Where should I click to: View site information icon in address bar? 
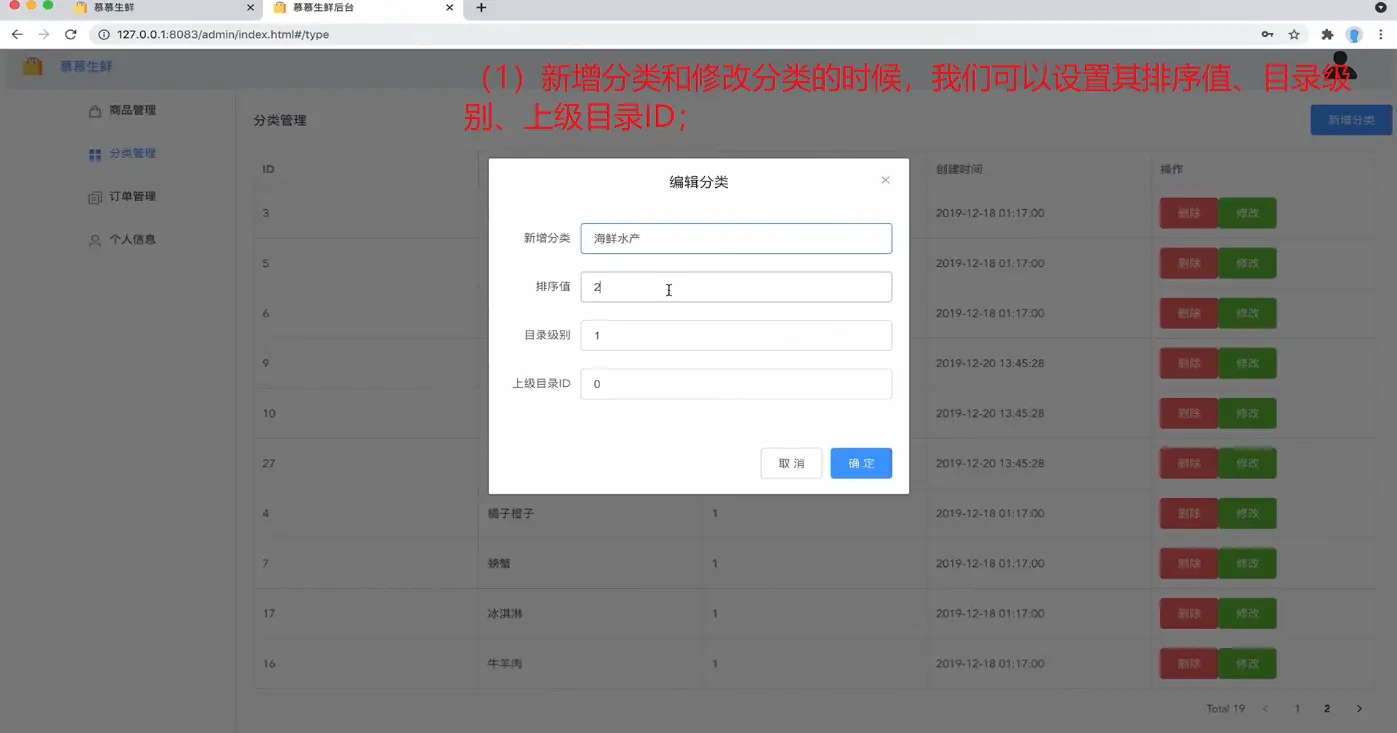coord(103,34)
